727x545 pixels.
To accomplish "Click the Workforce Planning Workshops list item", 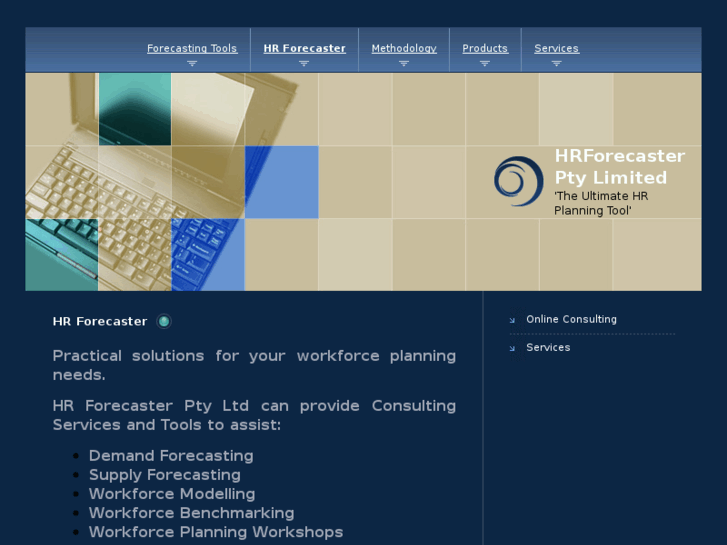I will (216, 532).
